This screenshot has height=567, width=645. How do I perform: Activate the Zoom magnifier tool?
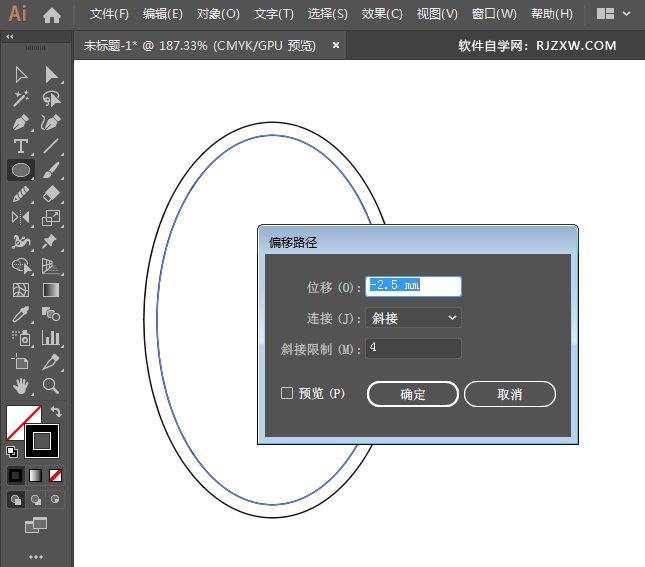coord(51,386)
